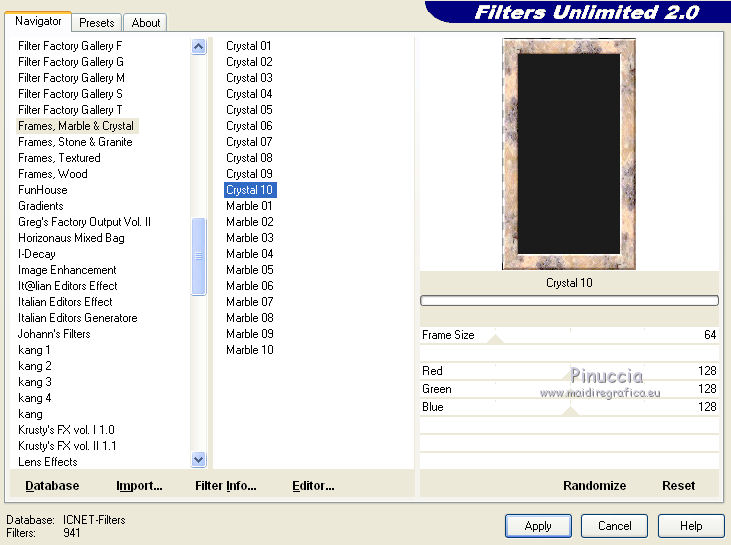Select Filter Factory Gallery S category

(70, 94)
